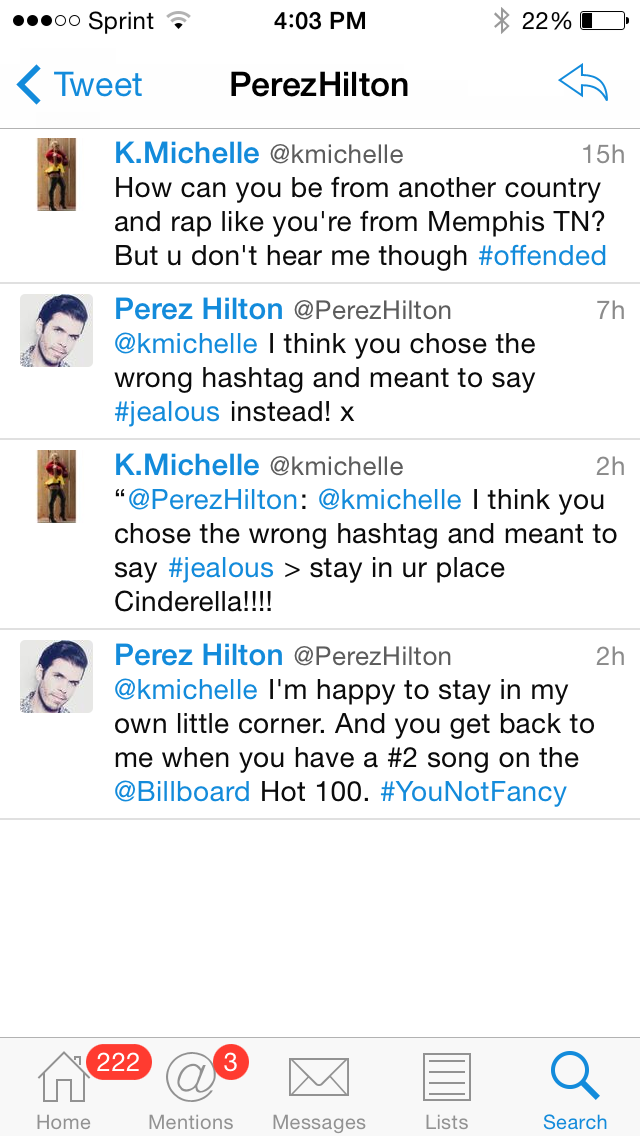This screenshot has height=1136, width=640.
Task: Go back using the Tweet chevron
Action: tap(80, 85)
